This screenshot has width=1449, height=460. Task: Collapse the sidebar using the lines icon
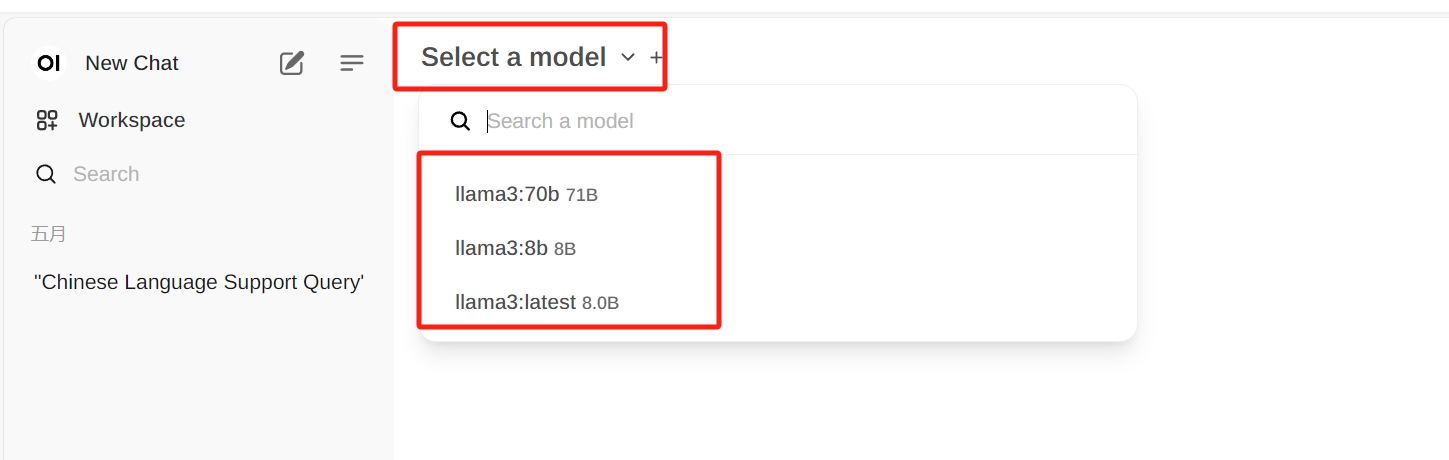[x=352, y=63]
